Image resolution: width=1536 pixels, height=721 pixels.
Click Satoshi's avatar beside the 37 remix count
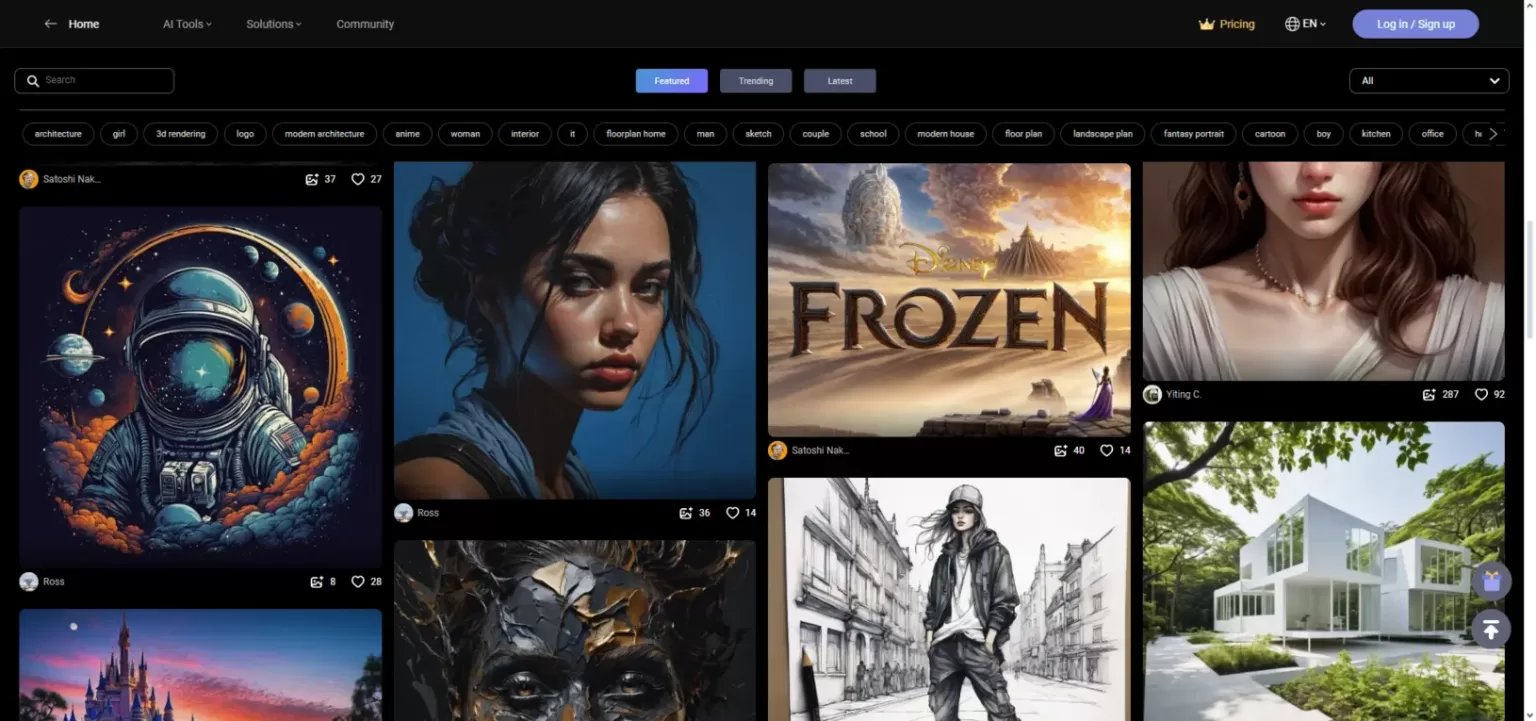pos(29,179)
